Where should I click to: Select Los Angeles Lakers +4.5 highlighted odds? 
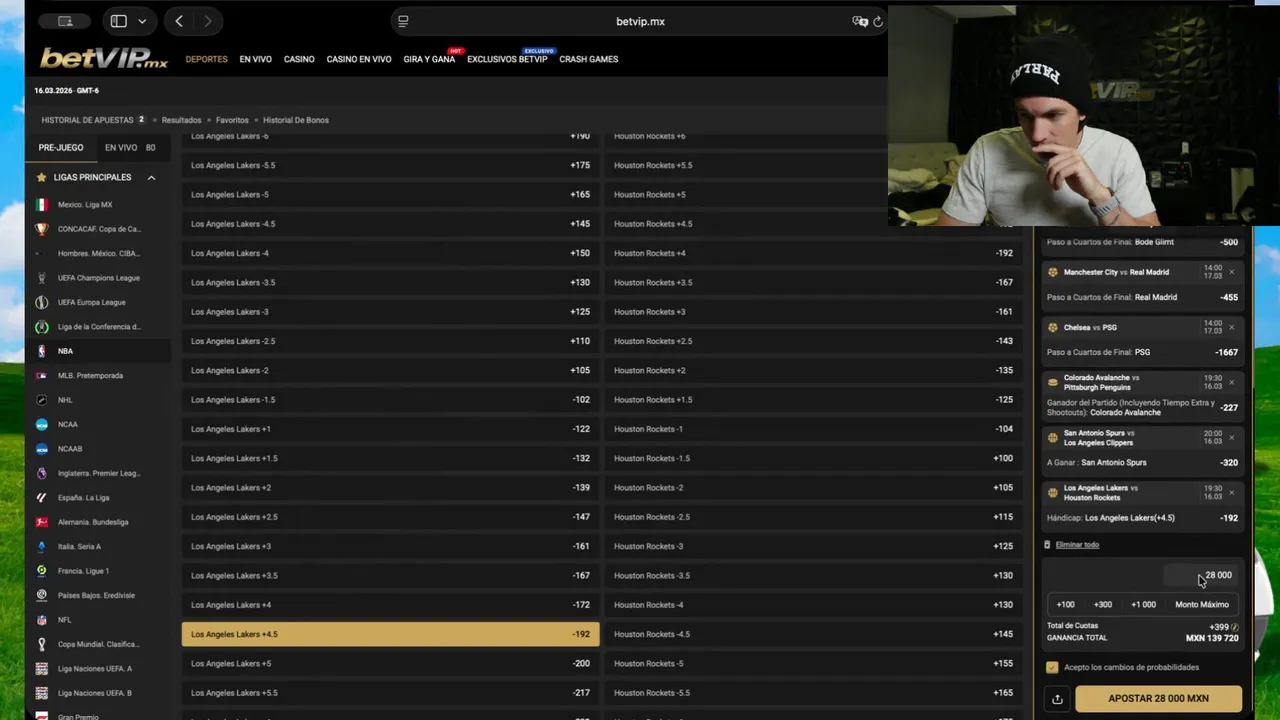pos(390,634)
